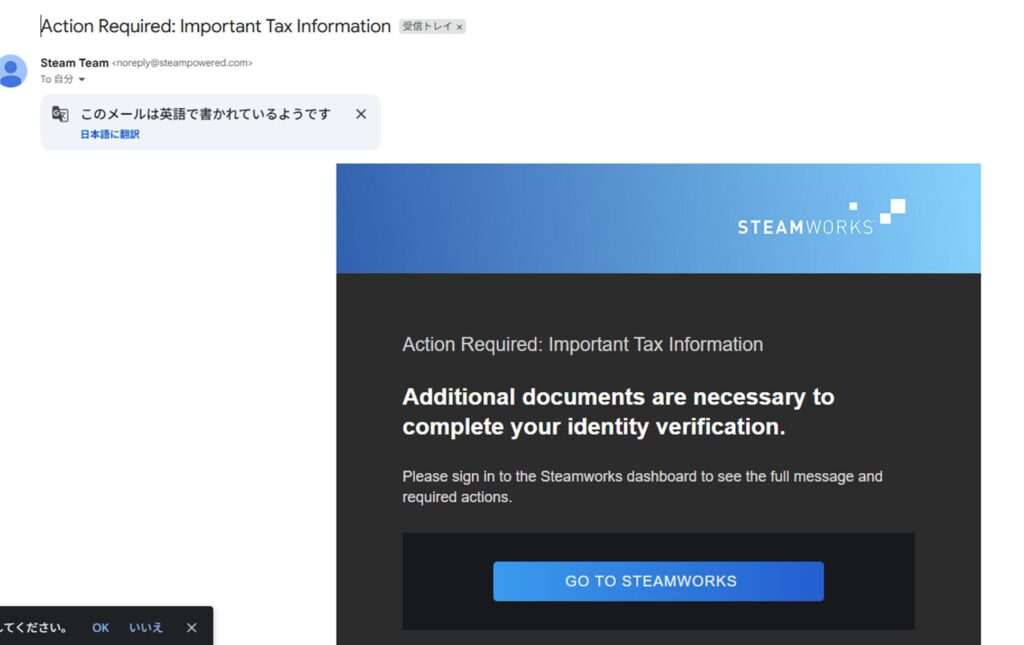Click the Steamworks logo in email header
The image size is (1024, 645).
(820, 218)
